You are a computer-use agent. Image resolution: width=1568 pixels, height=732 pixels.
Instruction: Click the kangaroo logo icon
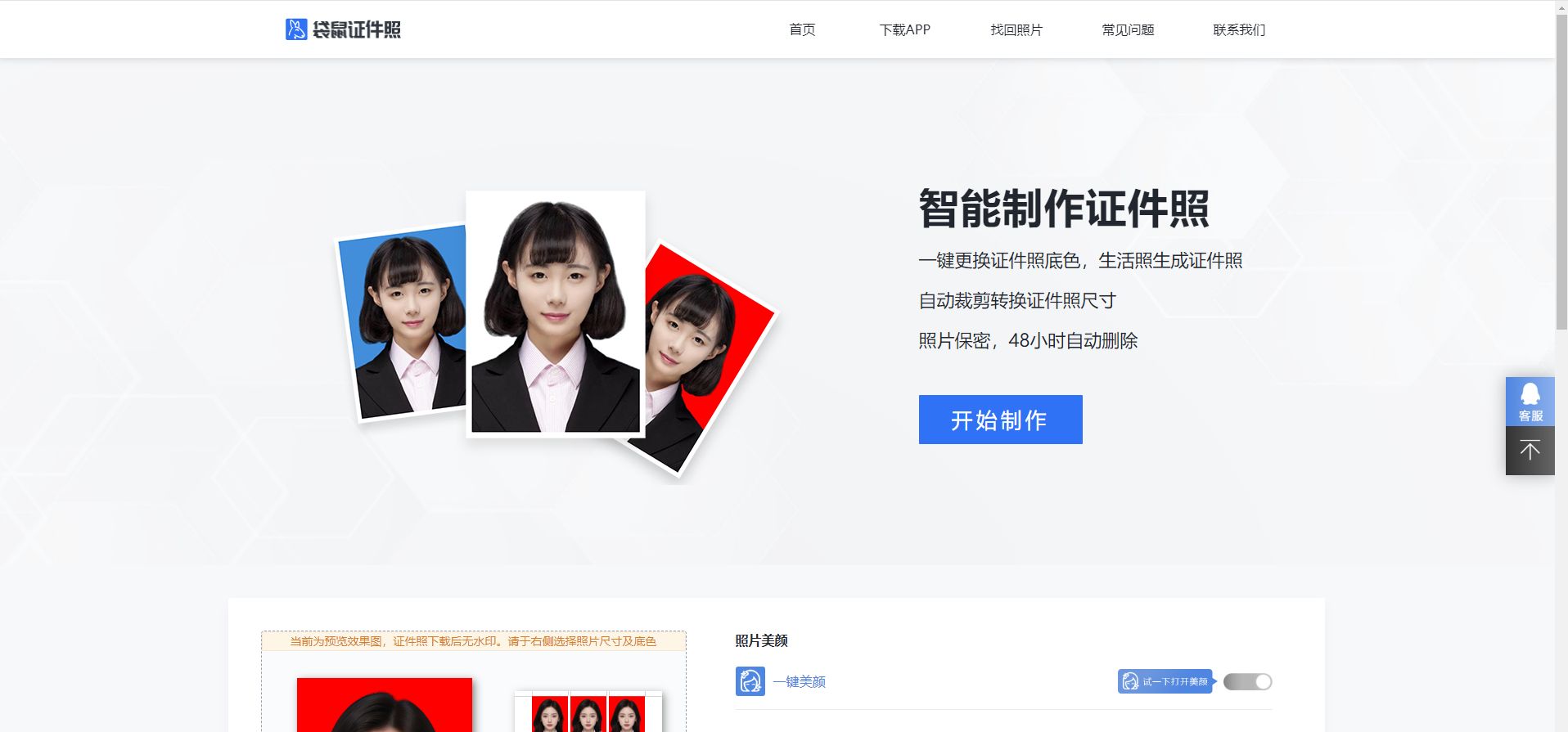295,29
